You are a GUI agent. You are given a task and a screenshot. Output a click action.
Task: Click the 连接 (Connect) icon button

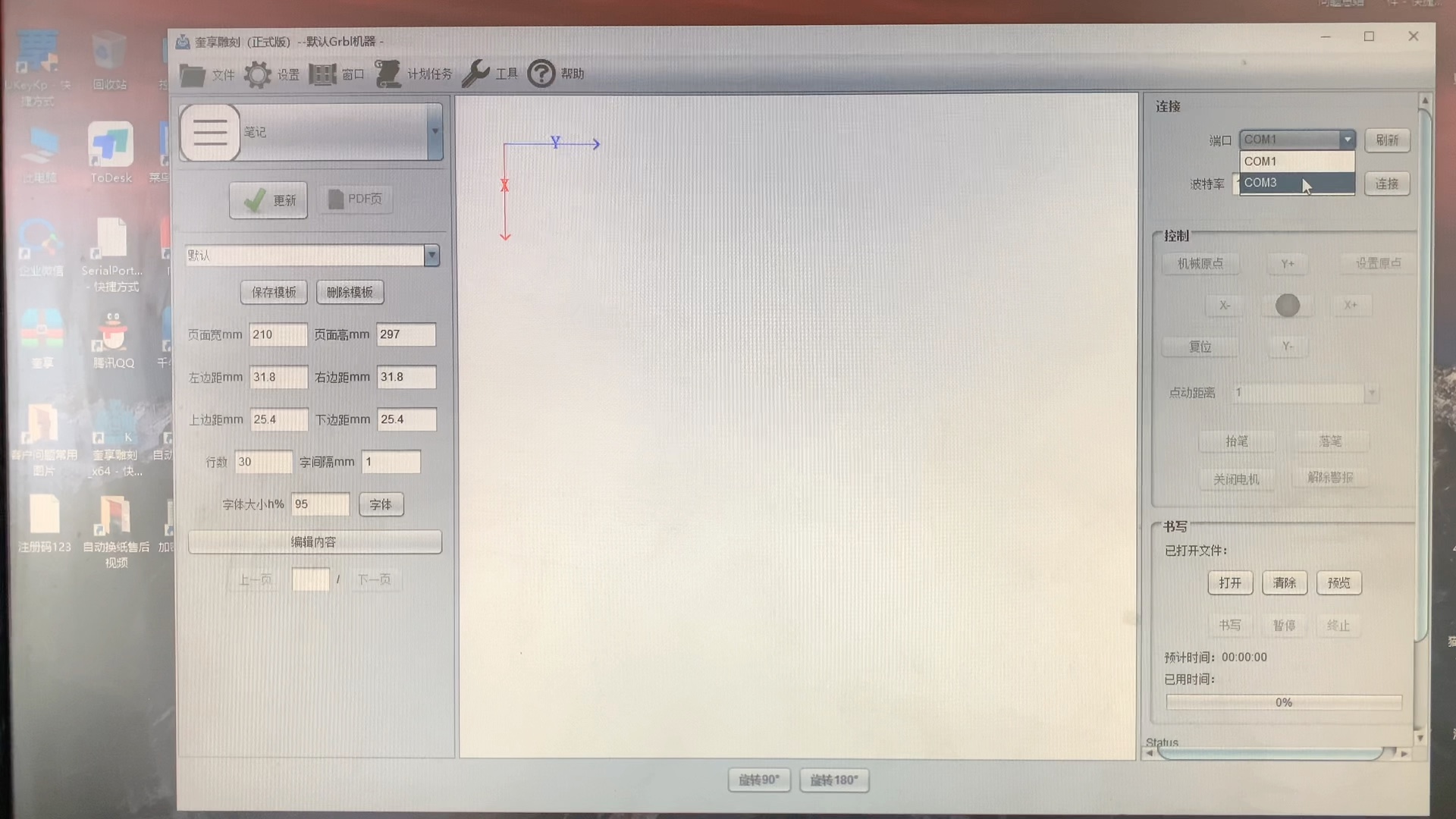1387,183
